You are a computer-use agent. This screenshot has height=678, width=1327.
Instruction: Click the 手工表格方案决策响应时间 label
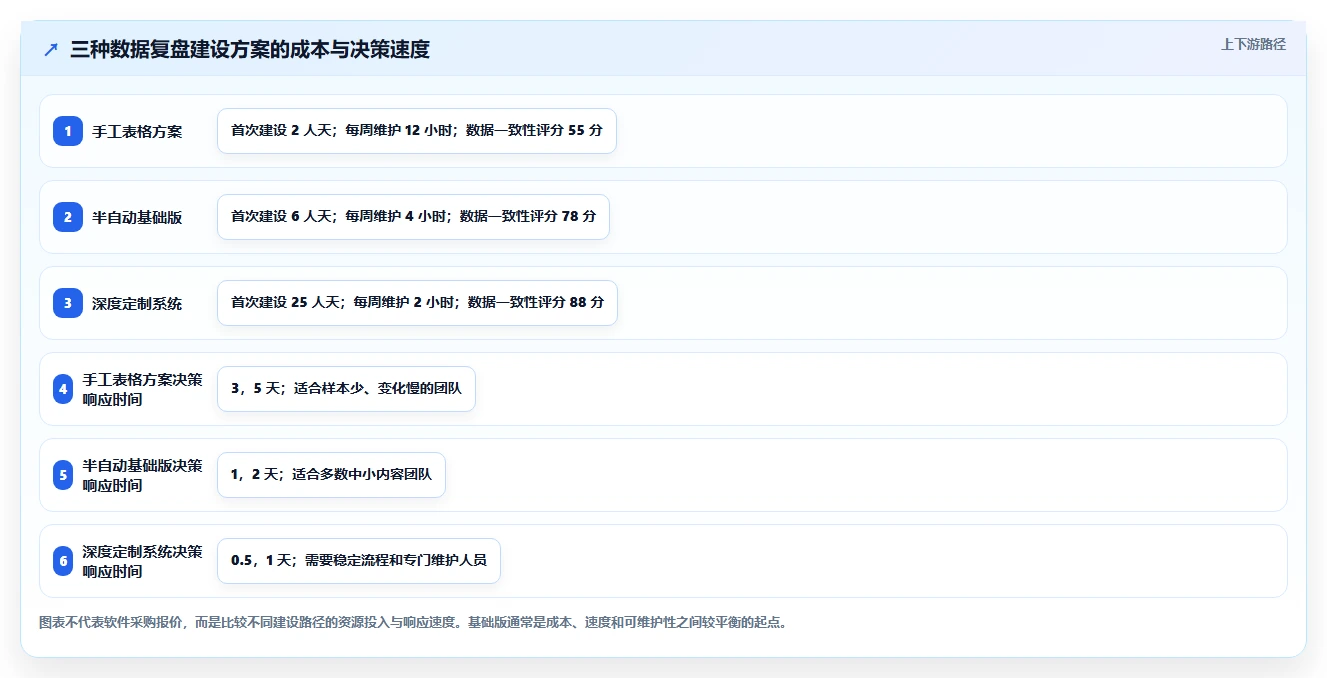143,389
